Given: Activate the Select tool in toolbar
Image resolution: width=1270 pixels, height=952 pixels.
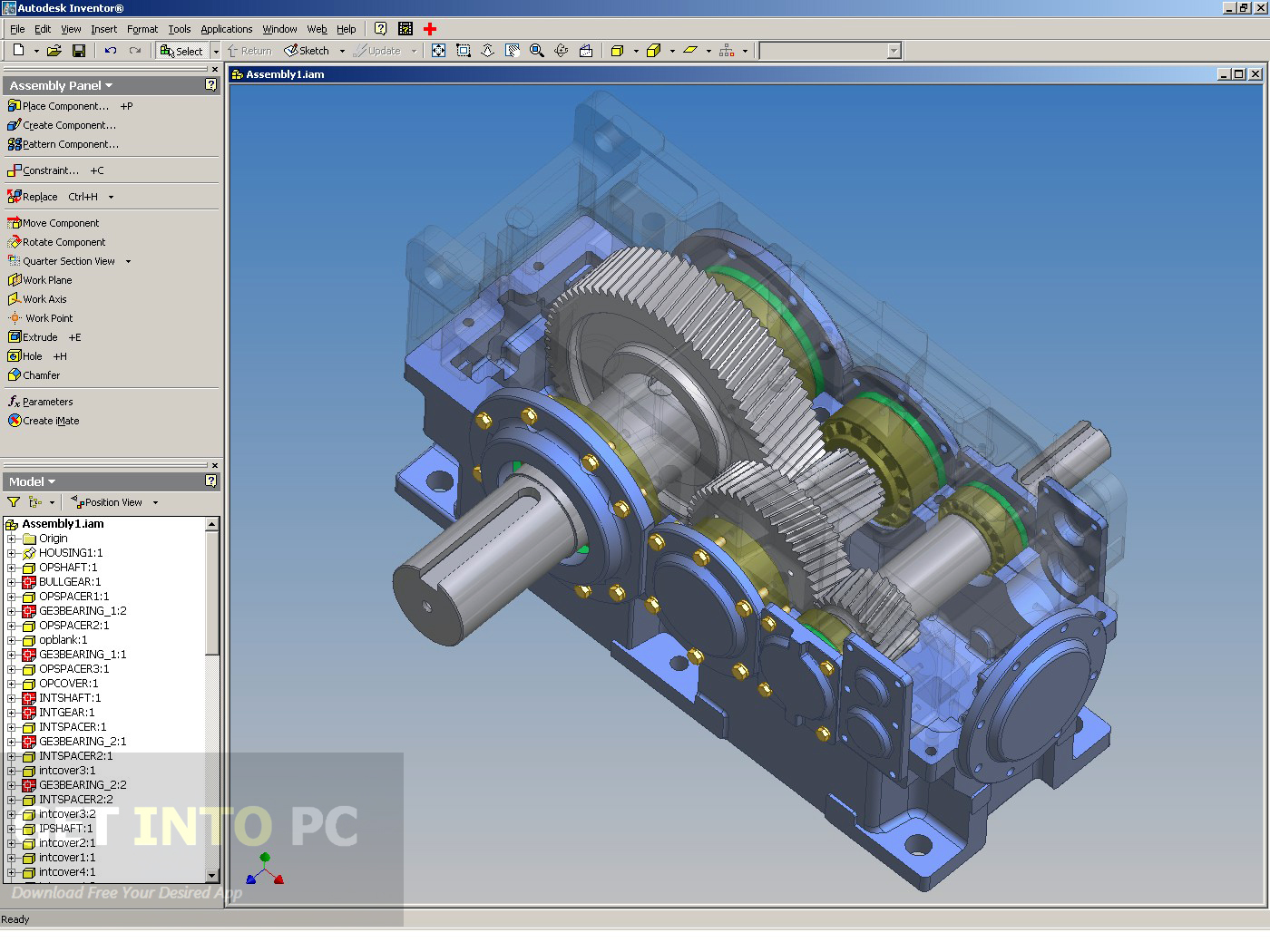Looking at the screenshot, I should [182, 51].
